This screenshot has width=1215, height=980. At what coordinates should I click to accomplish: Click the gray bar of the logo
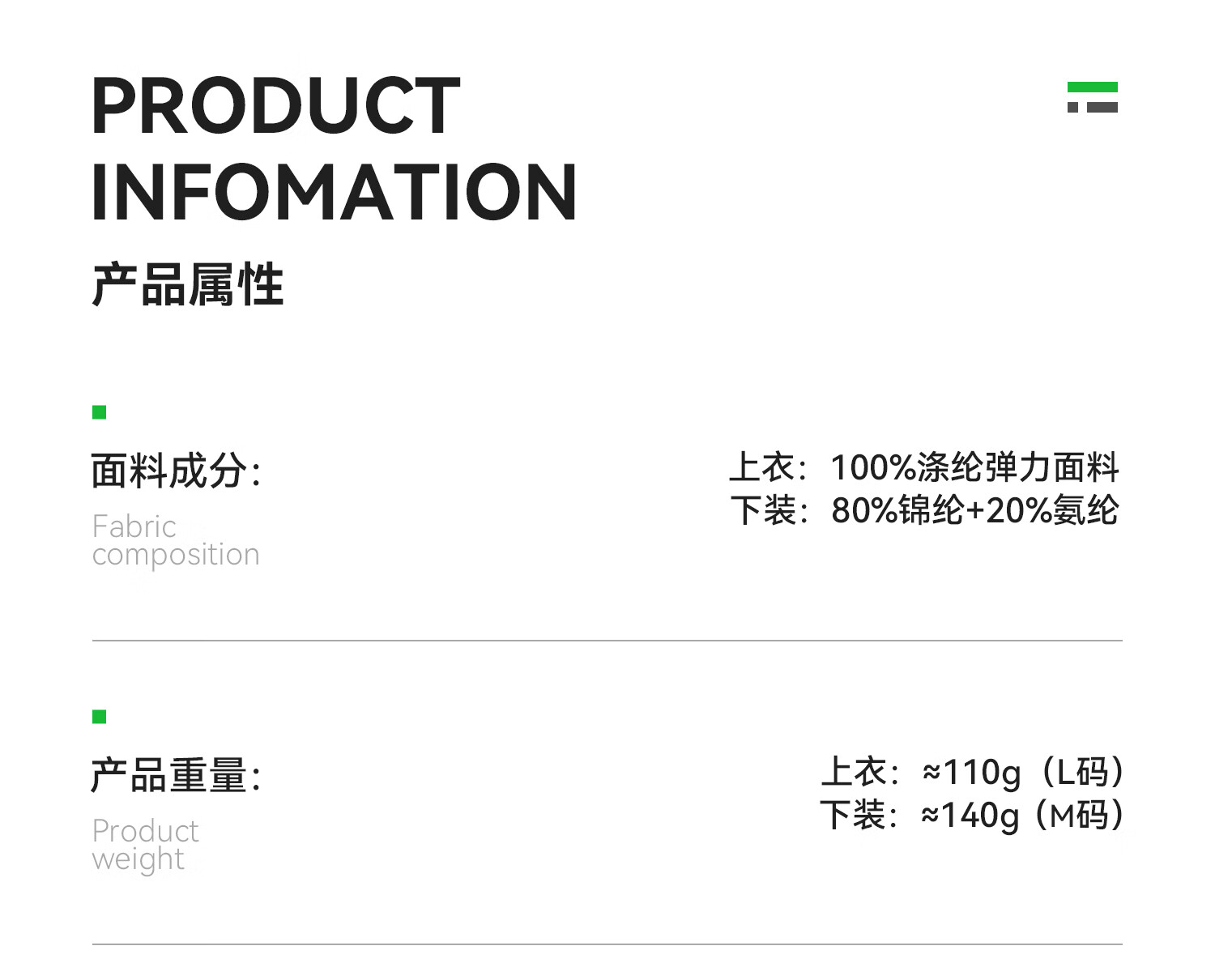[1102, 107]
